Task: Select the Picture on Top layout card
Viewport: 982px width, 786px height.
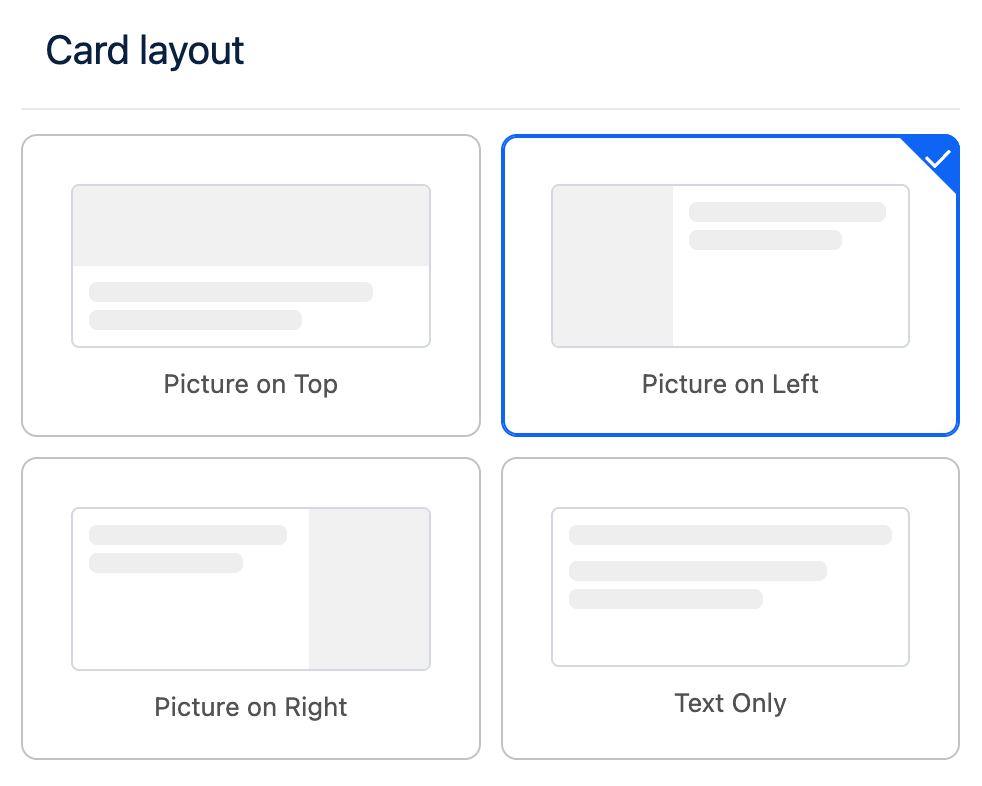Action: point(250,285)
